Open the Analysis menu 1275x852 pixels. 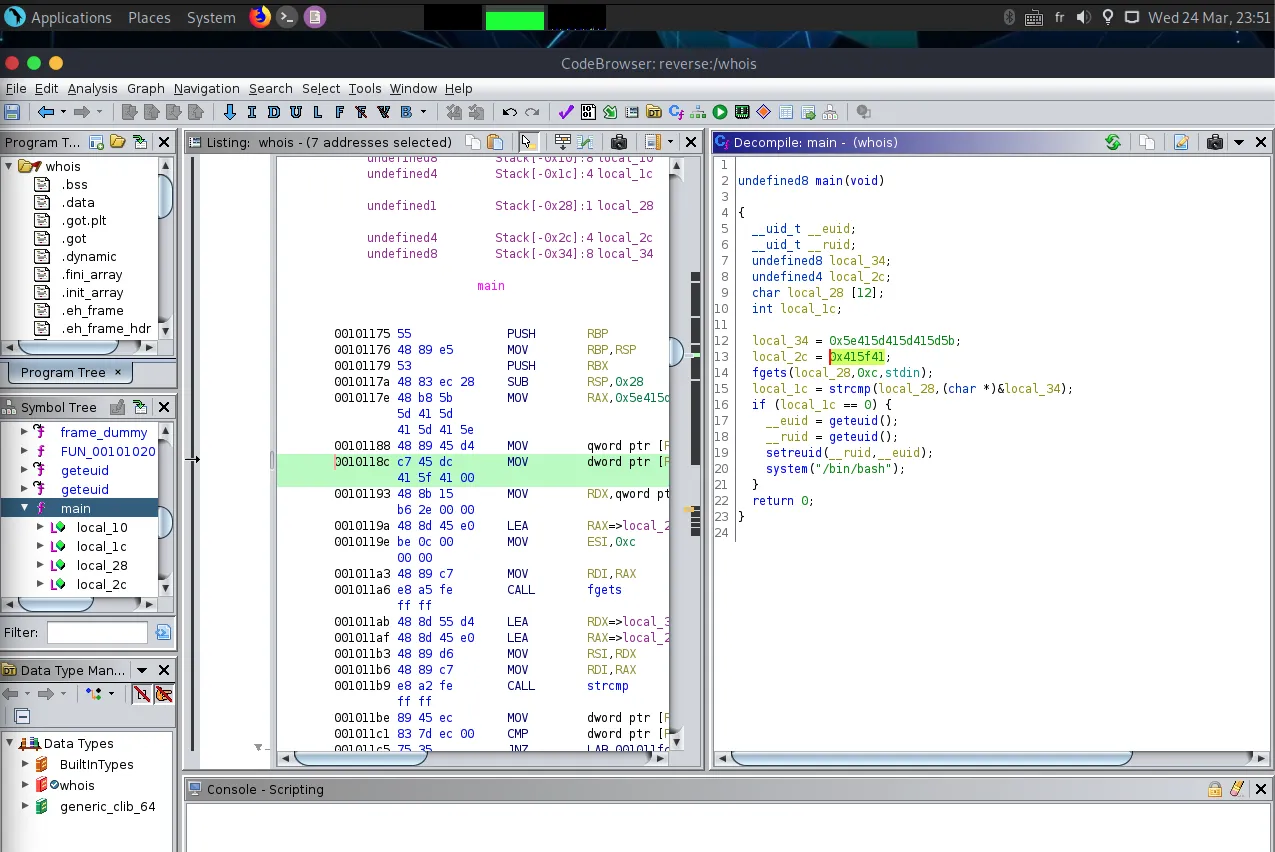pyautogui.click(x=92, y=88)
